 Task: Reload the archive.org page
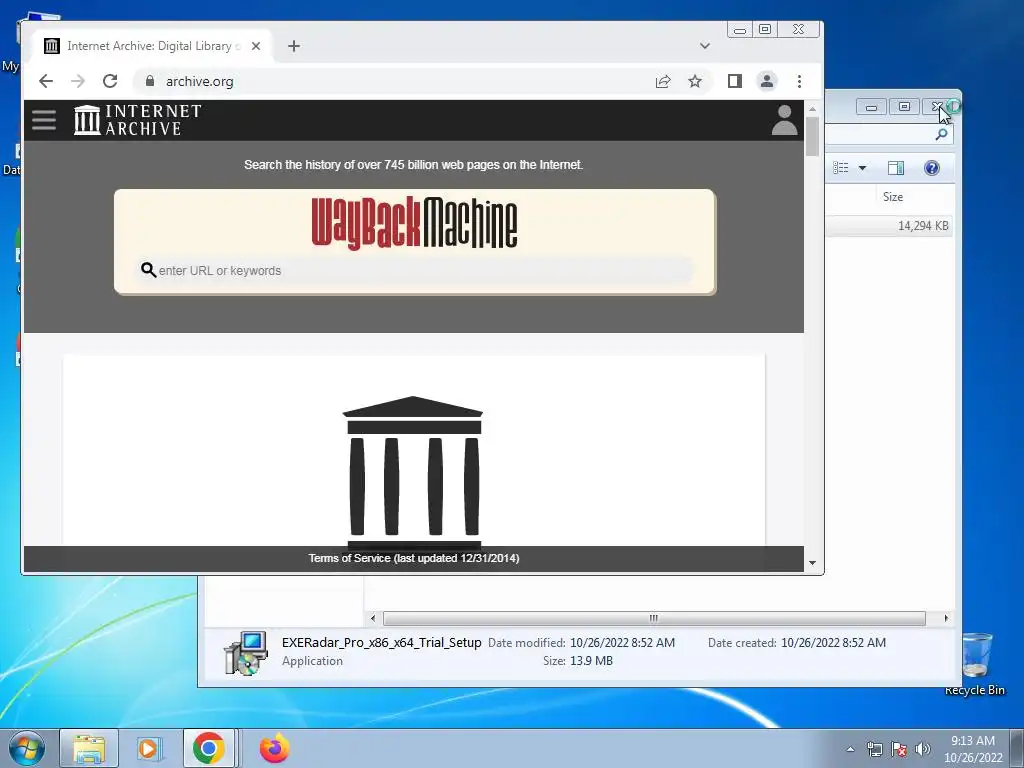(x=110, y=81)
